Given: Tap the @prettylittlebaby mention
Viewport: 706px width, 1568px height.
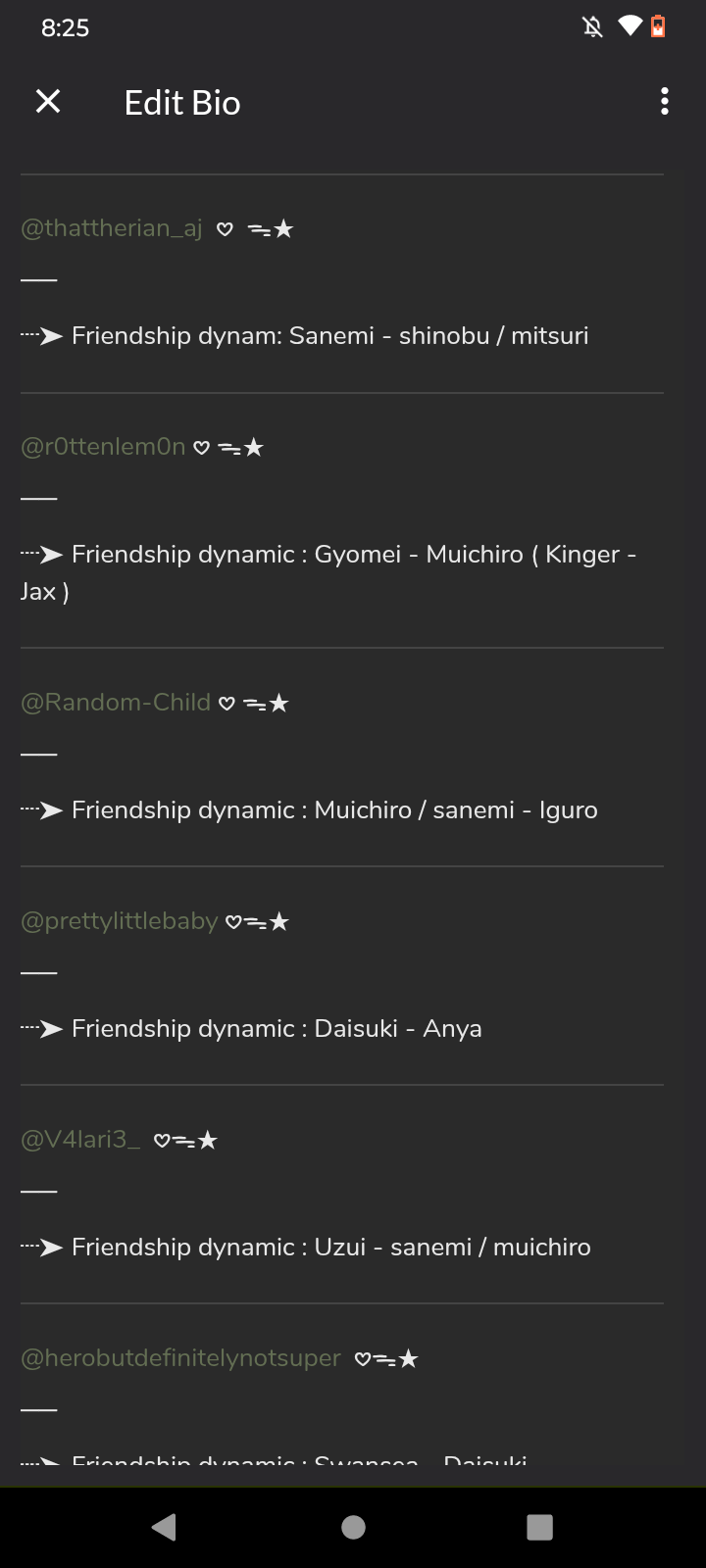Looking at the screenshot, I should coord(120,921).
